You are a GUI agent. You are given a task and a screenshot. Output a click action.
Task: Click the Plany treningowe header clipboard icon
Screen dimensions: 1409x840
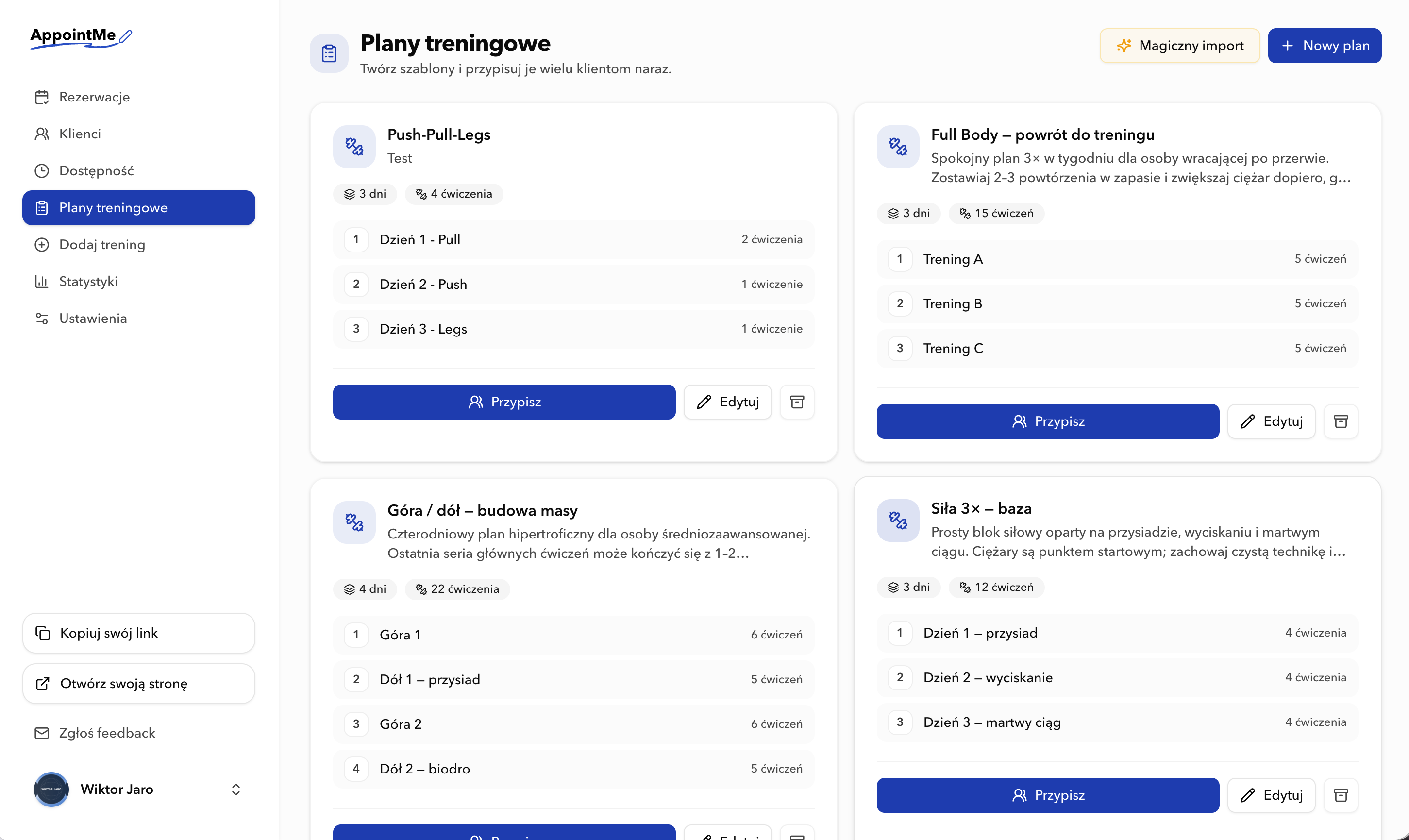329,54
